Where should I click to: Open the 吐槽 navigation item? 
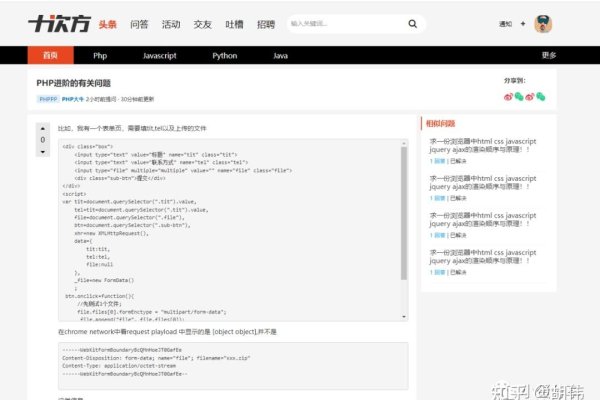point(234,24)
